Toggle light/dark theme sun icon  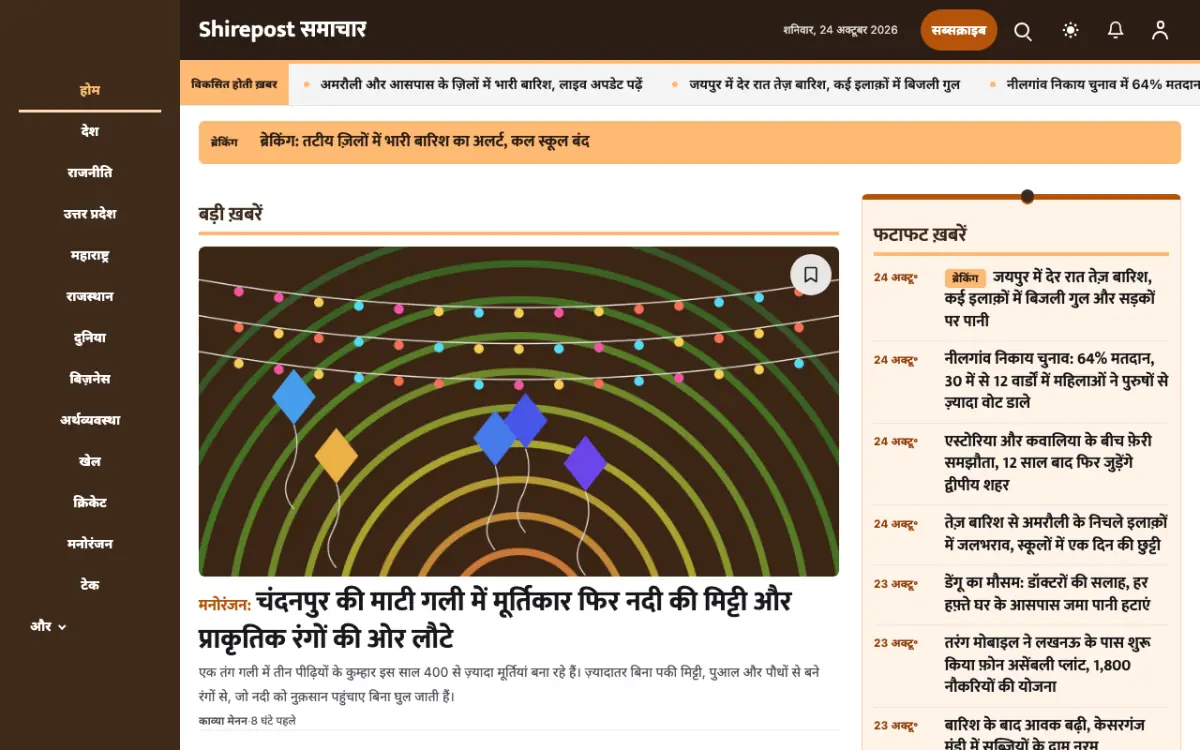point(1071,31)
